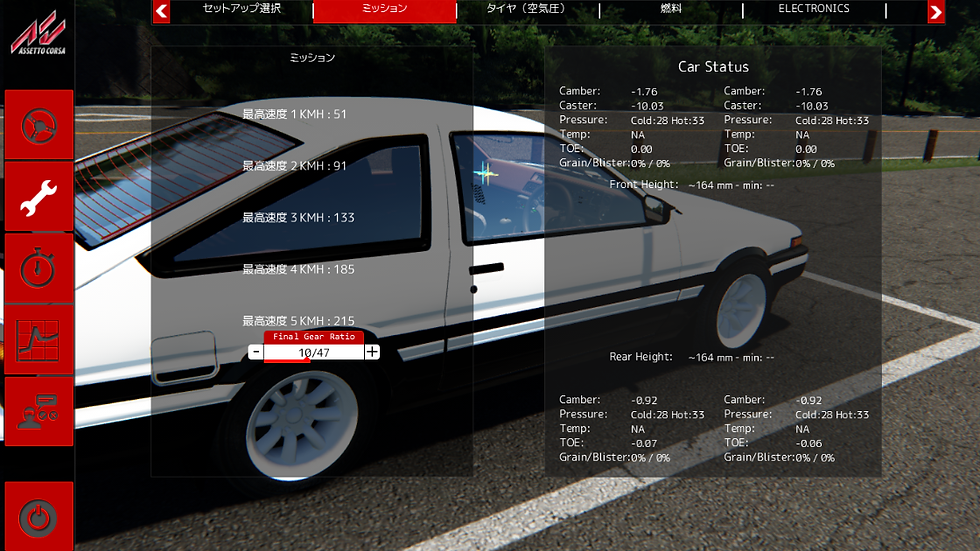
Task: Click the Final Gear Ratio label
Action: click(314, 337)
